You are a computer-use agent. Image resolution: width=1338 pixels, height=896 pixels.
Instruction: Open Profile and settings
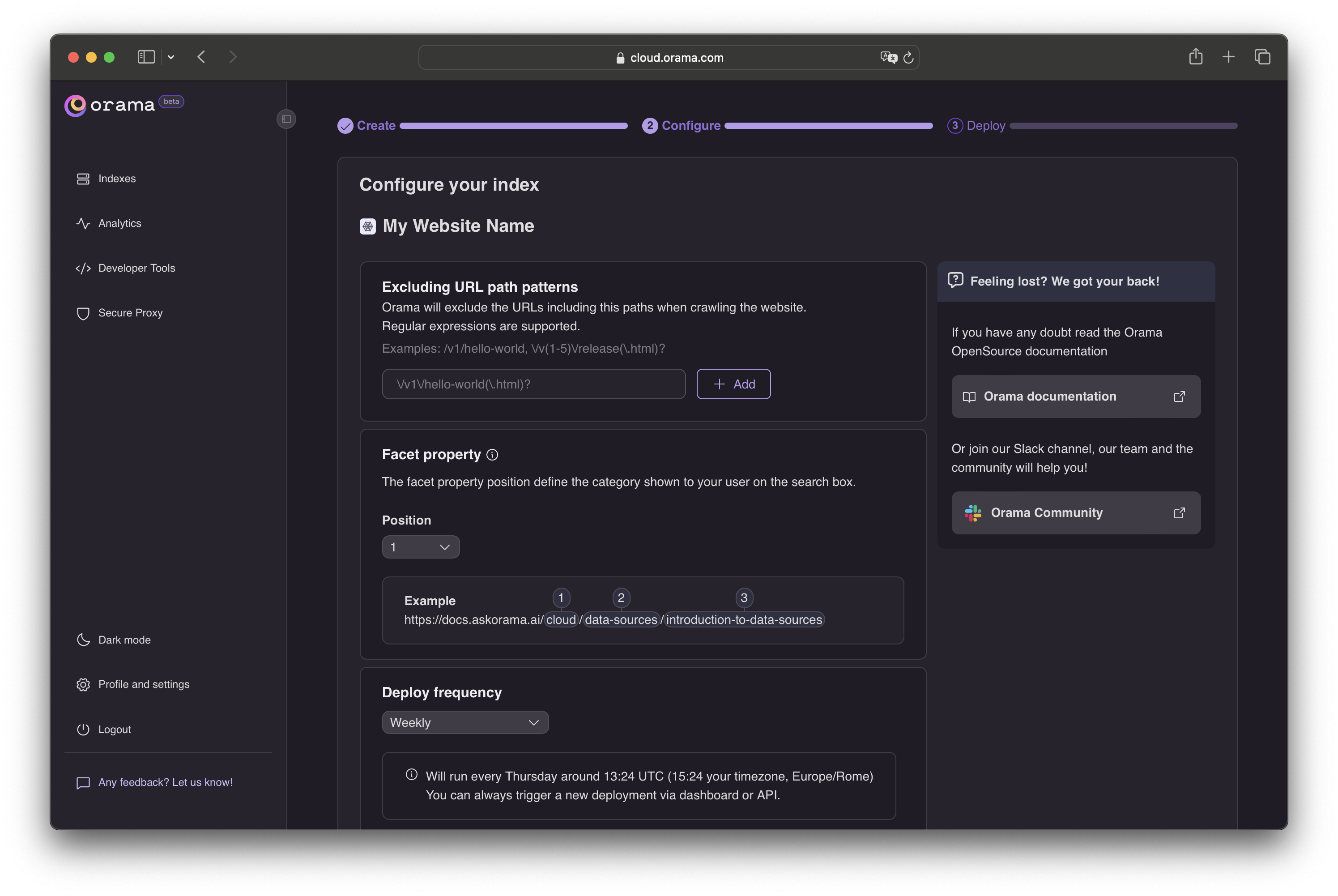coord(143,684)
